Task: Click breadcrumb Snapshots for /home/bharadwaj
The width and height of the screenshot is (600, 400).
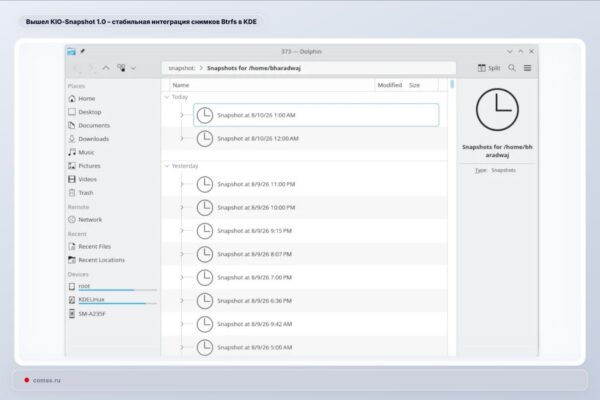Action: [254, 68]
